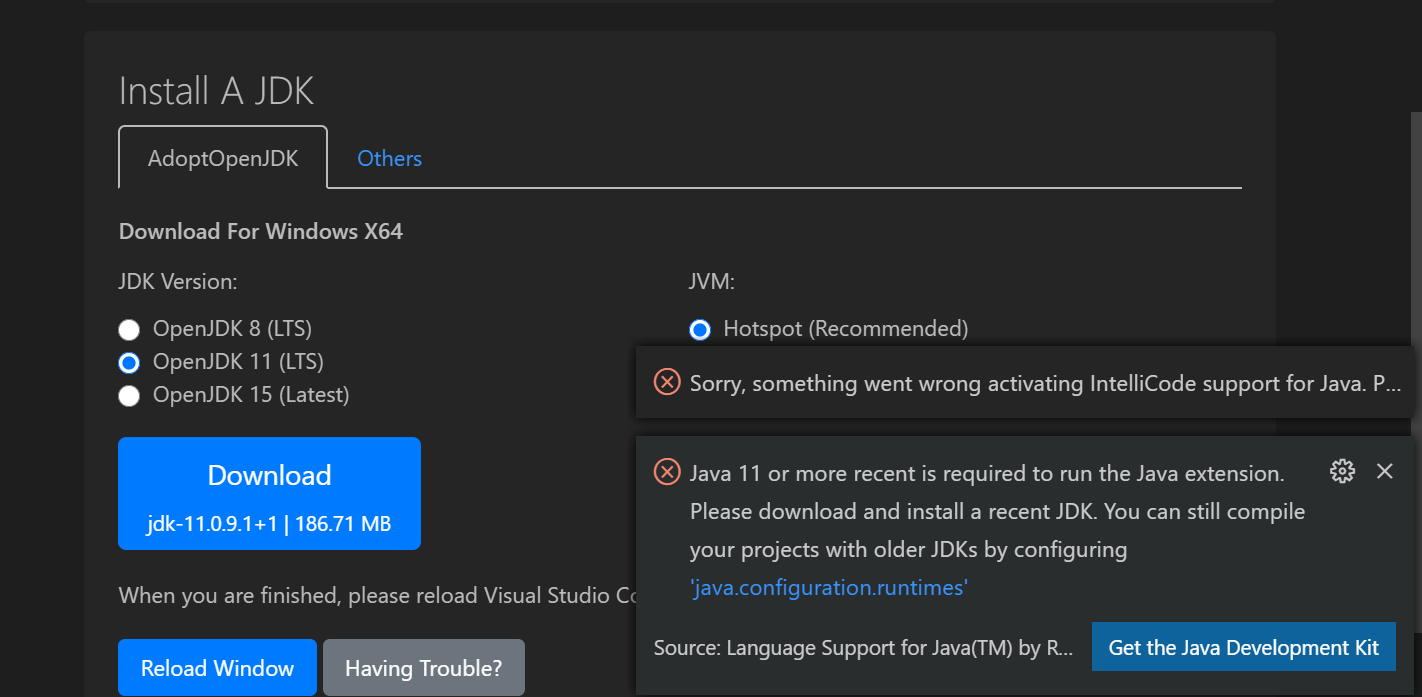Viewport: 1422px width, 697px height.
Task: Click the Install A JDK heading
Action: click(216, 91)
